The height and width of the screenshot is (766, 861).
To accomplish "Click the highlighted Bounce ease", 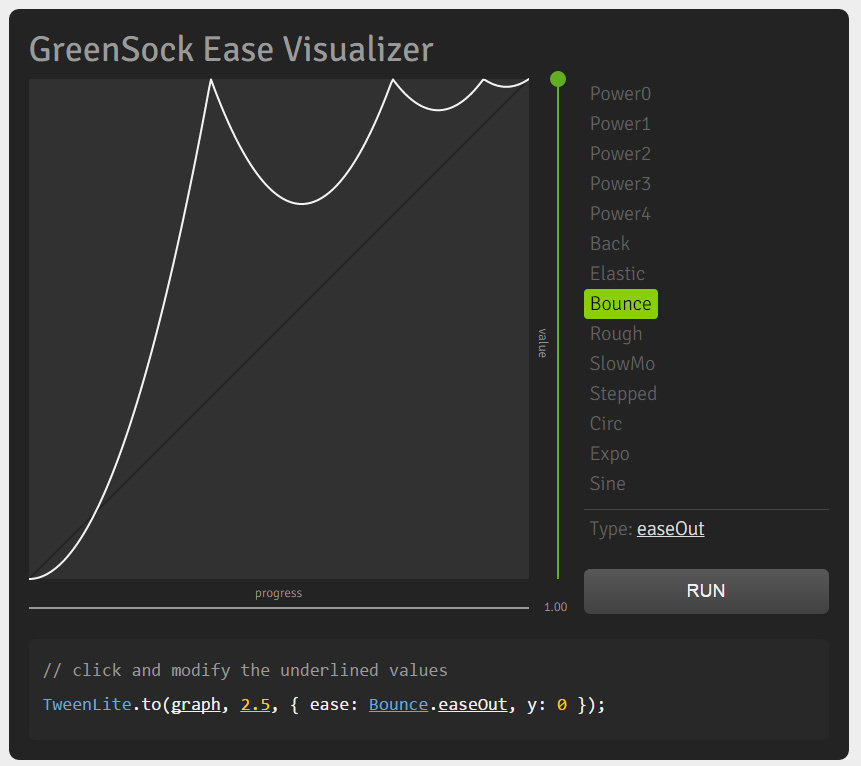I will pyautogui.click(x=620, y=304).
